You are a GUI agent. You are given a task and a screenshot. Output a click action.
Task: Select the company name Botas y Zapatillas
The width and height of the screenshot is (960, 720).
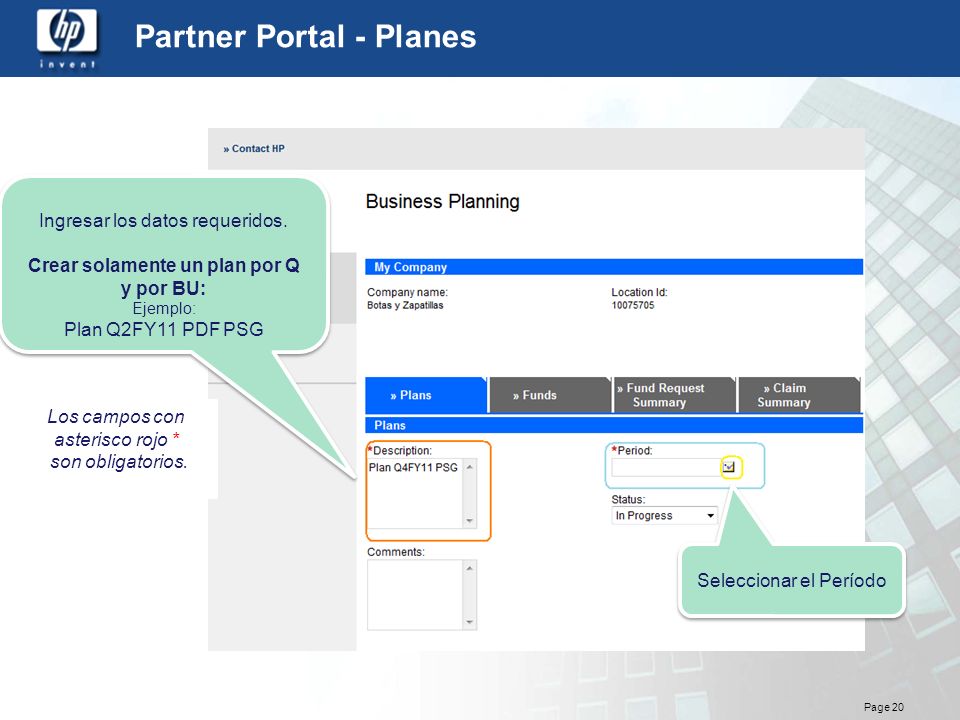405,306
